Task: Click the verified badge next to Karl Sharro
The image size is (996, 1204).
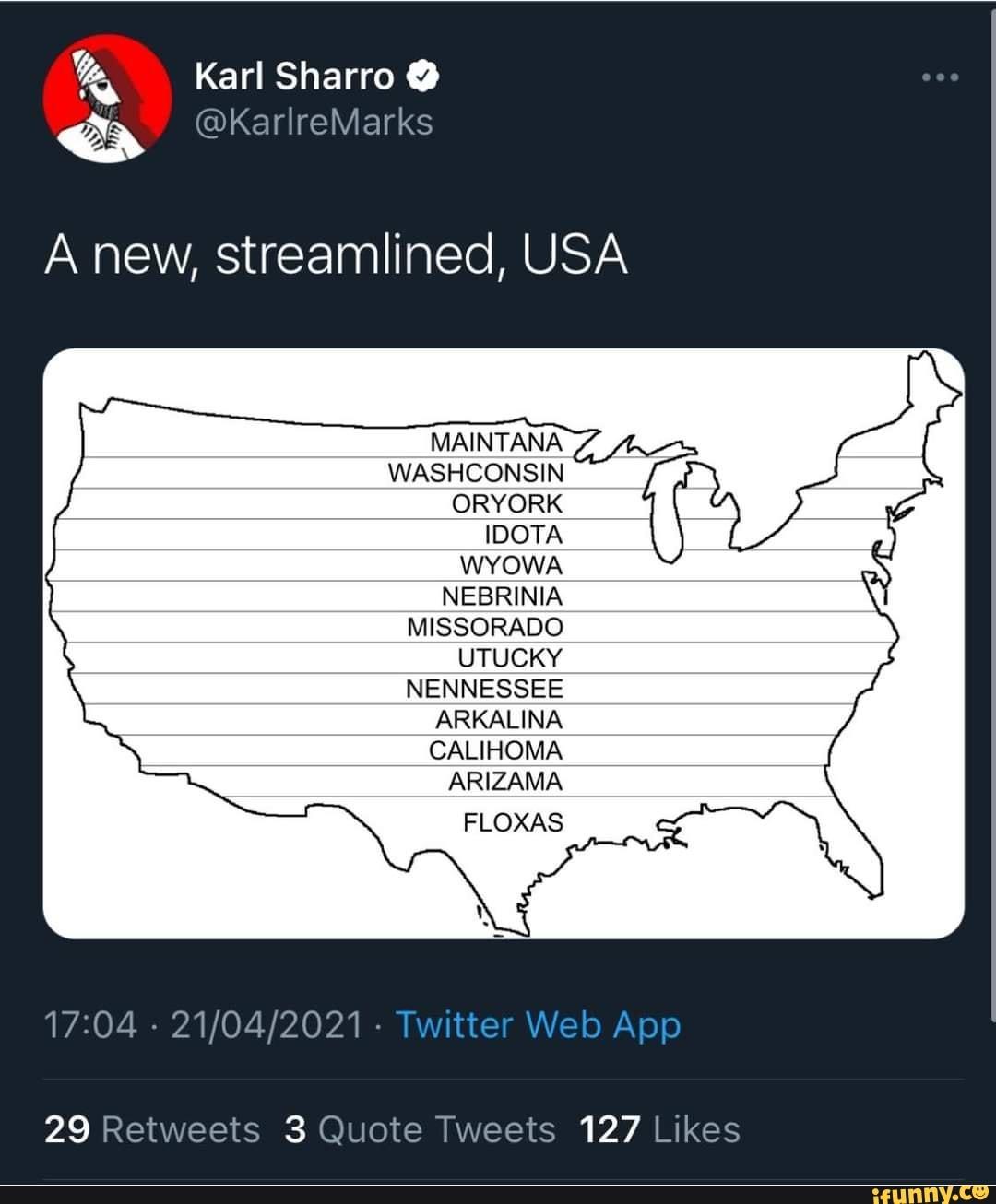Action: point(421,77)
